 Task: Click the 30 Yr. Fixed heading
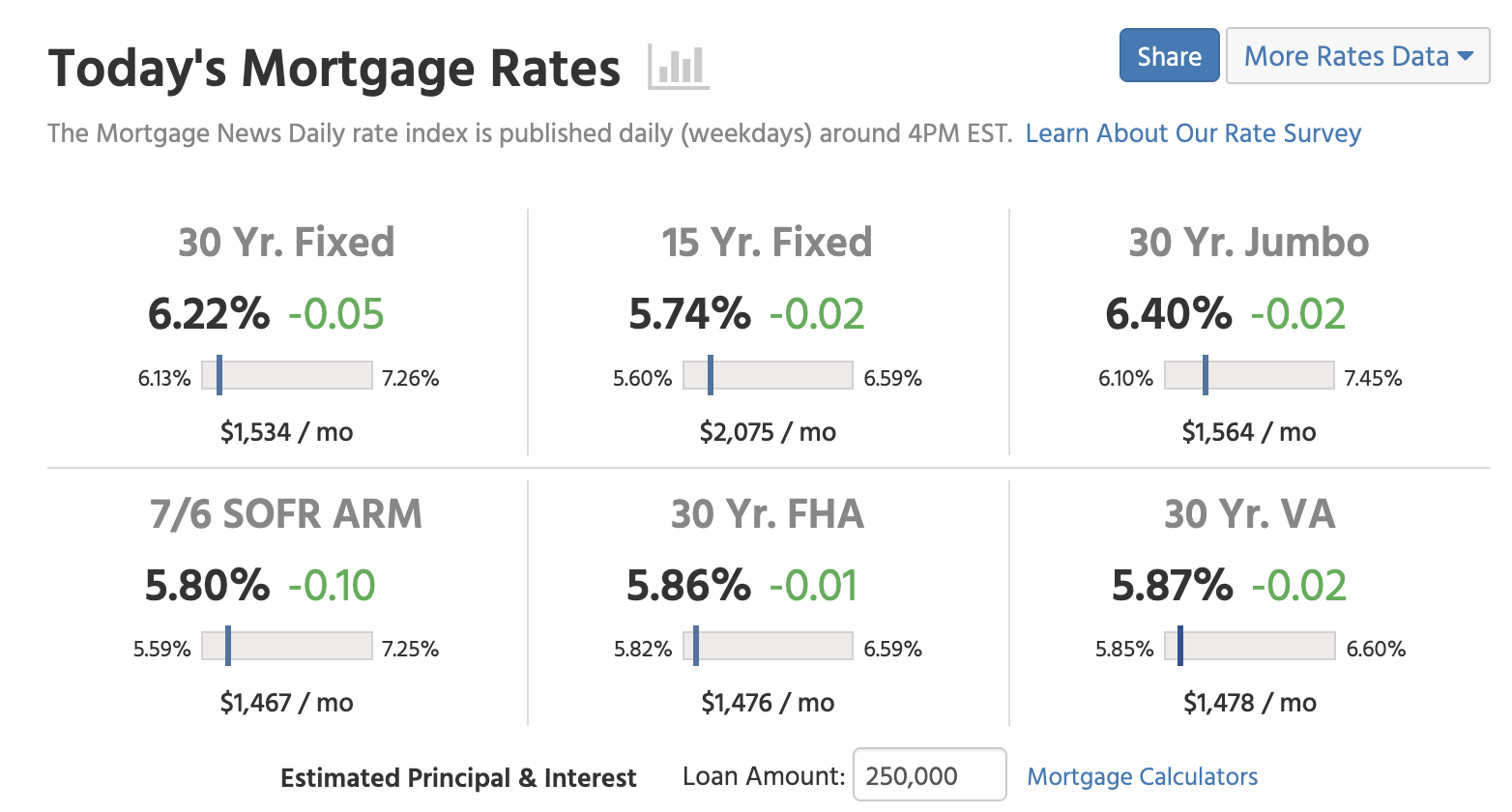coord(286,243)
